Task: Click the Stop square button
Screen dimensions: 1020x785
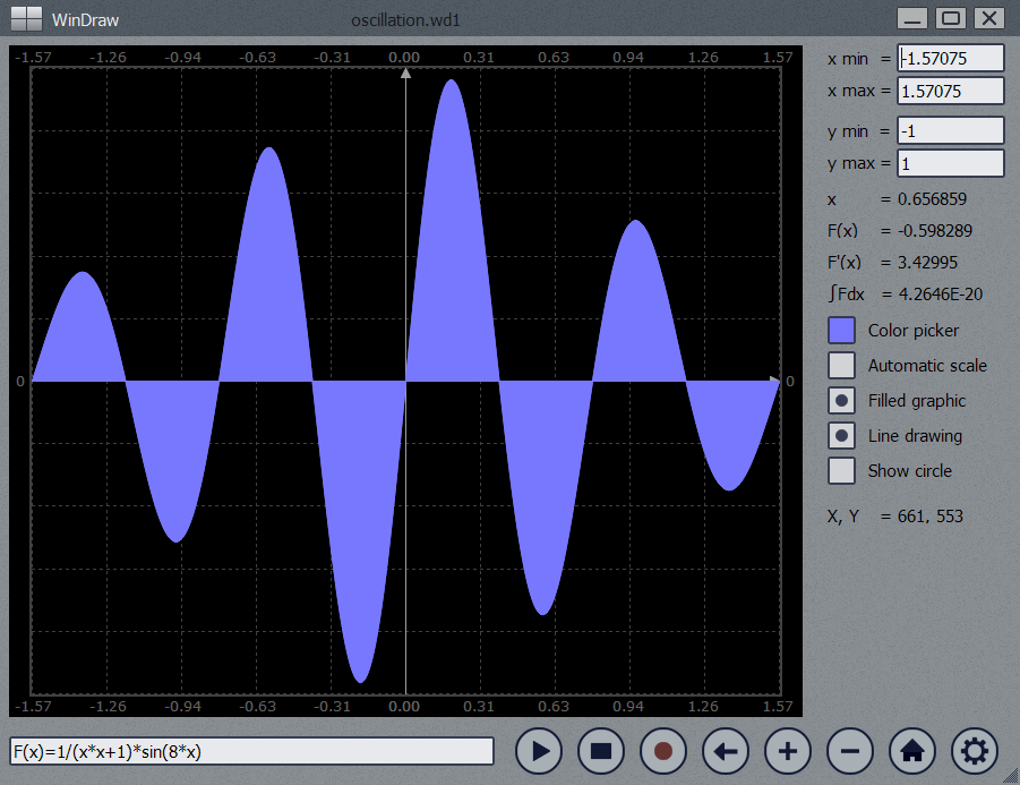Action: pos(601,751)
